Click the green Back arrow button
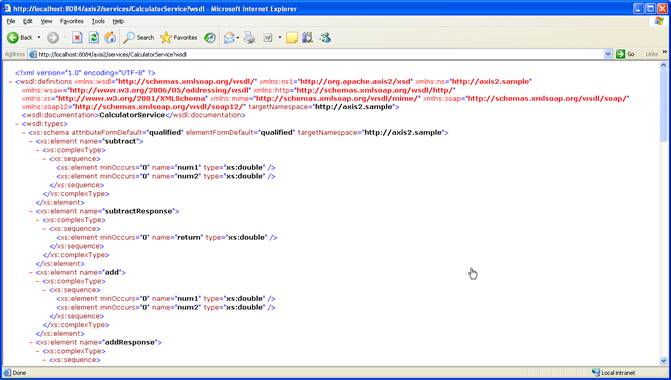Image resolution: width=671 pixels, height=380 pixels. [13, 38]
